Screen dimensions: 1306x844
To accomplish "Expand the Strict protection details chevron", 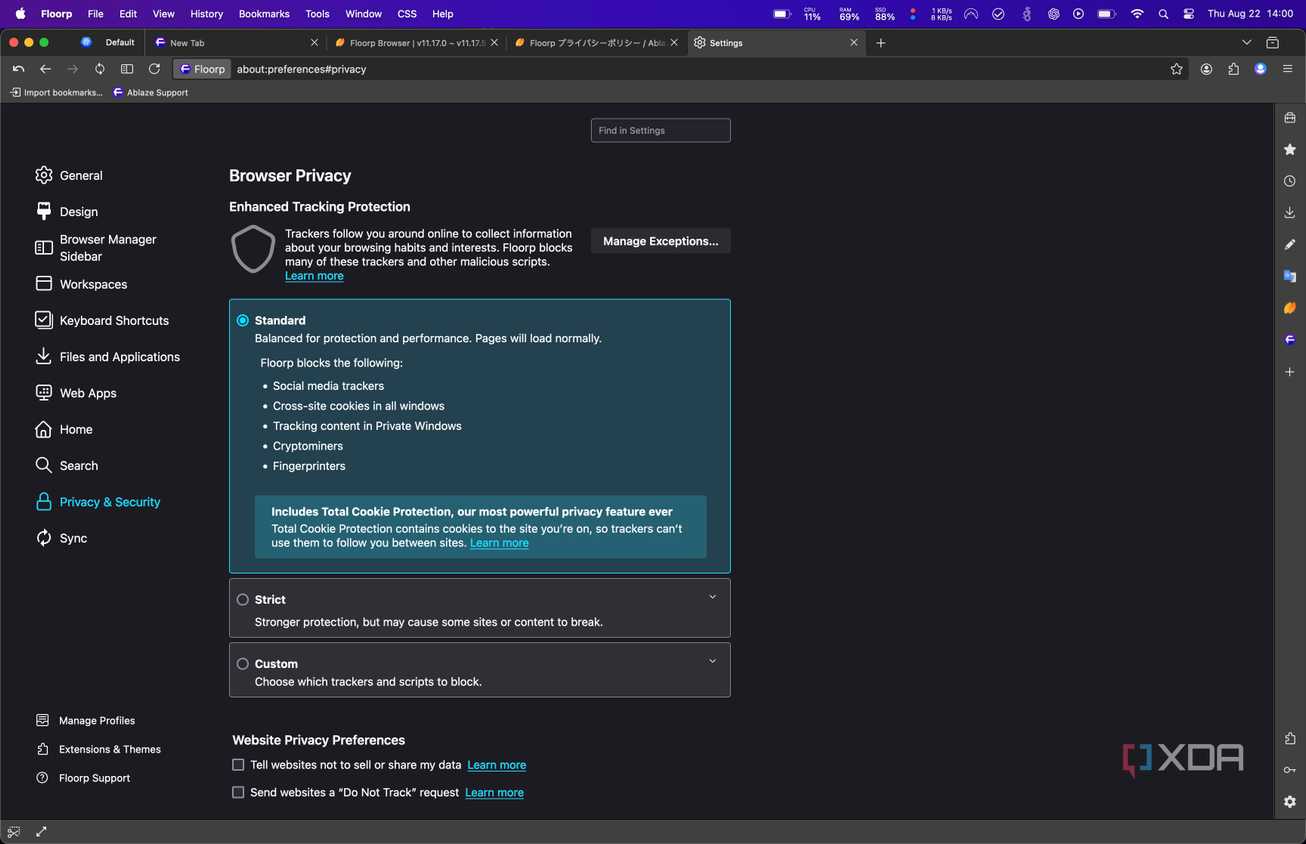I will point(713,597).
